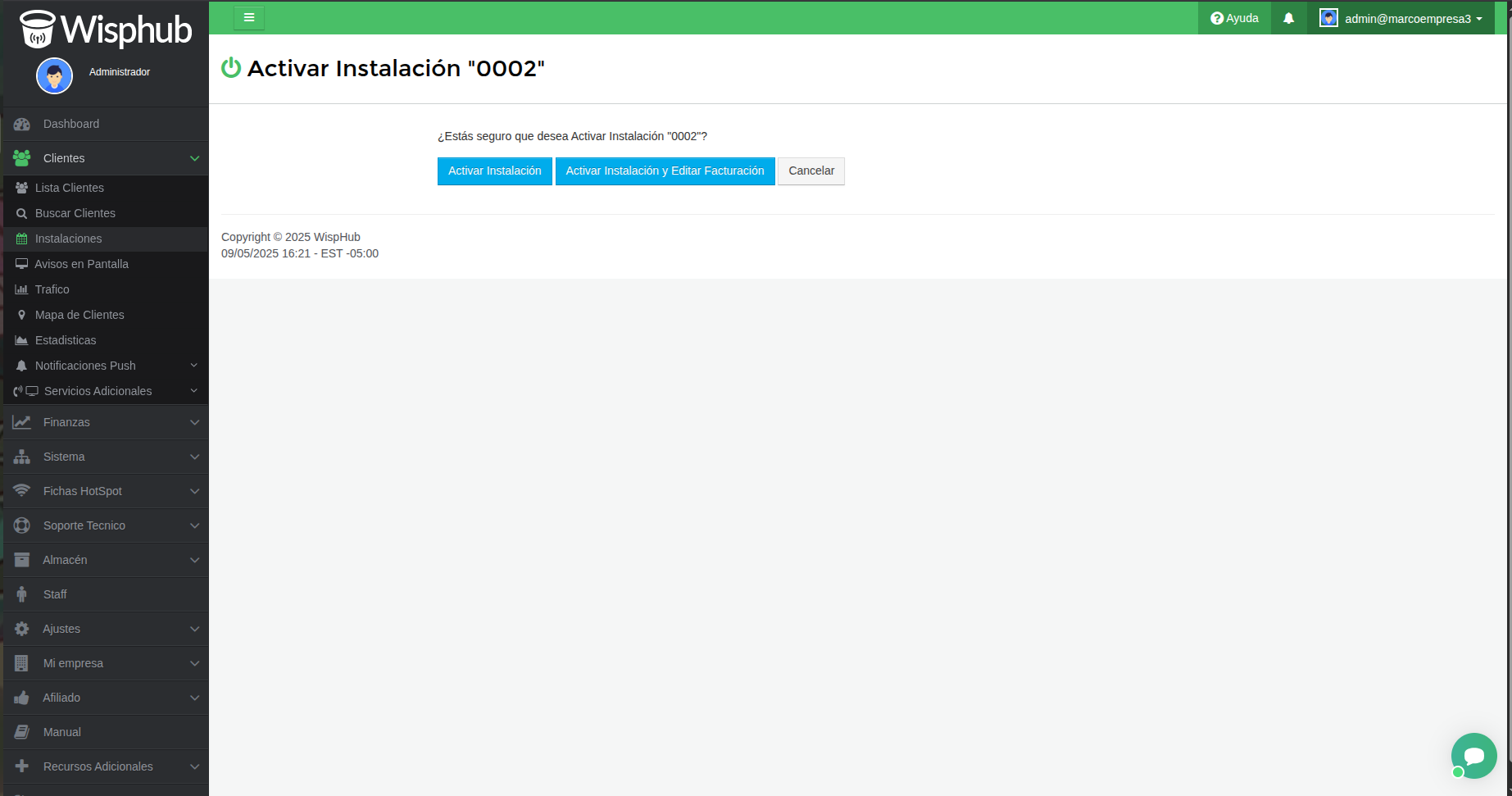Image resolution: width=1512 pixels, height=796 pixels.
Task: Expand the Fichas HotSpot chevron
Action: click(194, 491)
